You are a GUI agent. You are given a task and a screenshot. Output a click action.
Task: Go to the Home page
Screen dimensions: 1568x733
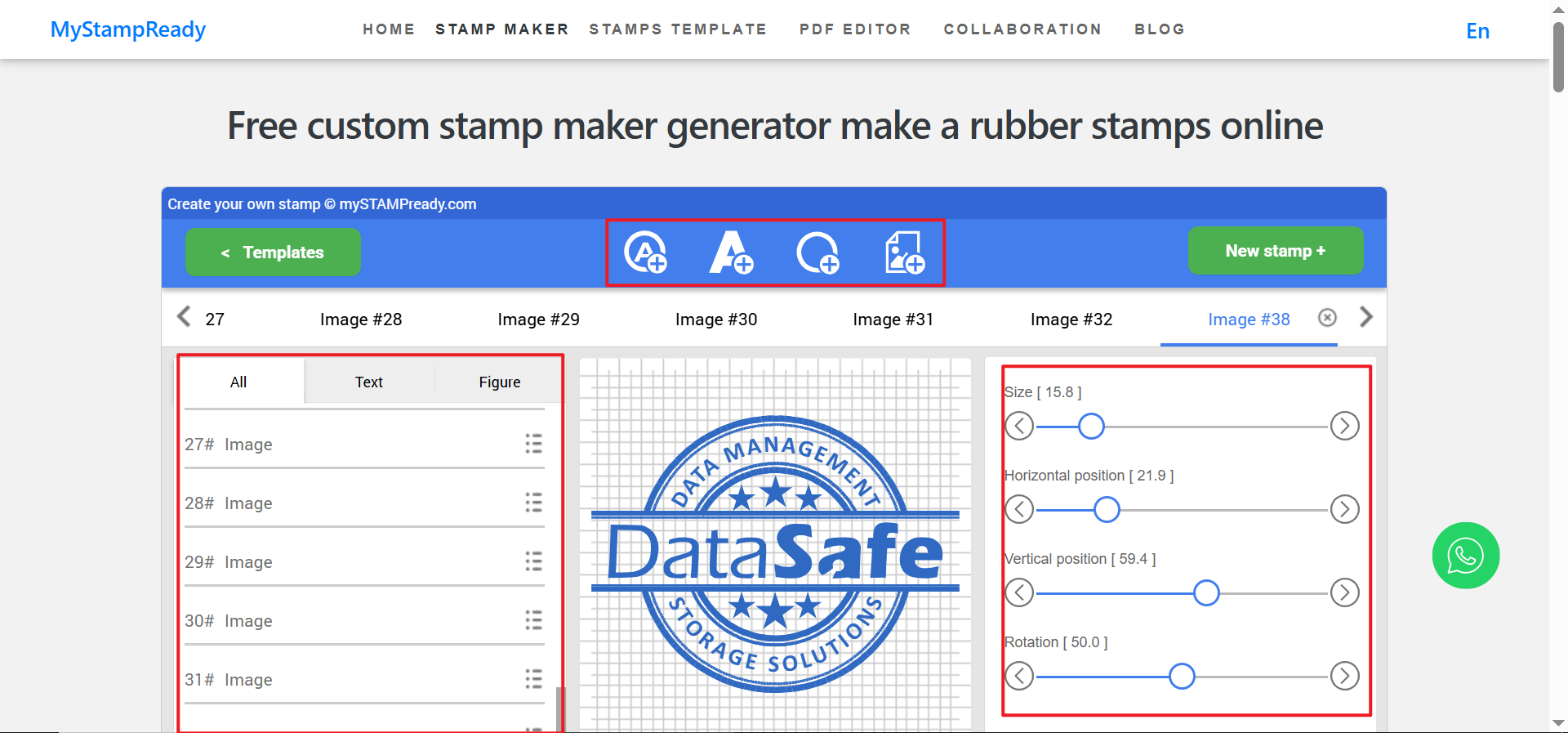[389, 29]
